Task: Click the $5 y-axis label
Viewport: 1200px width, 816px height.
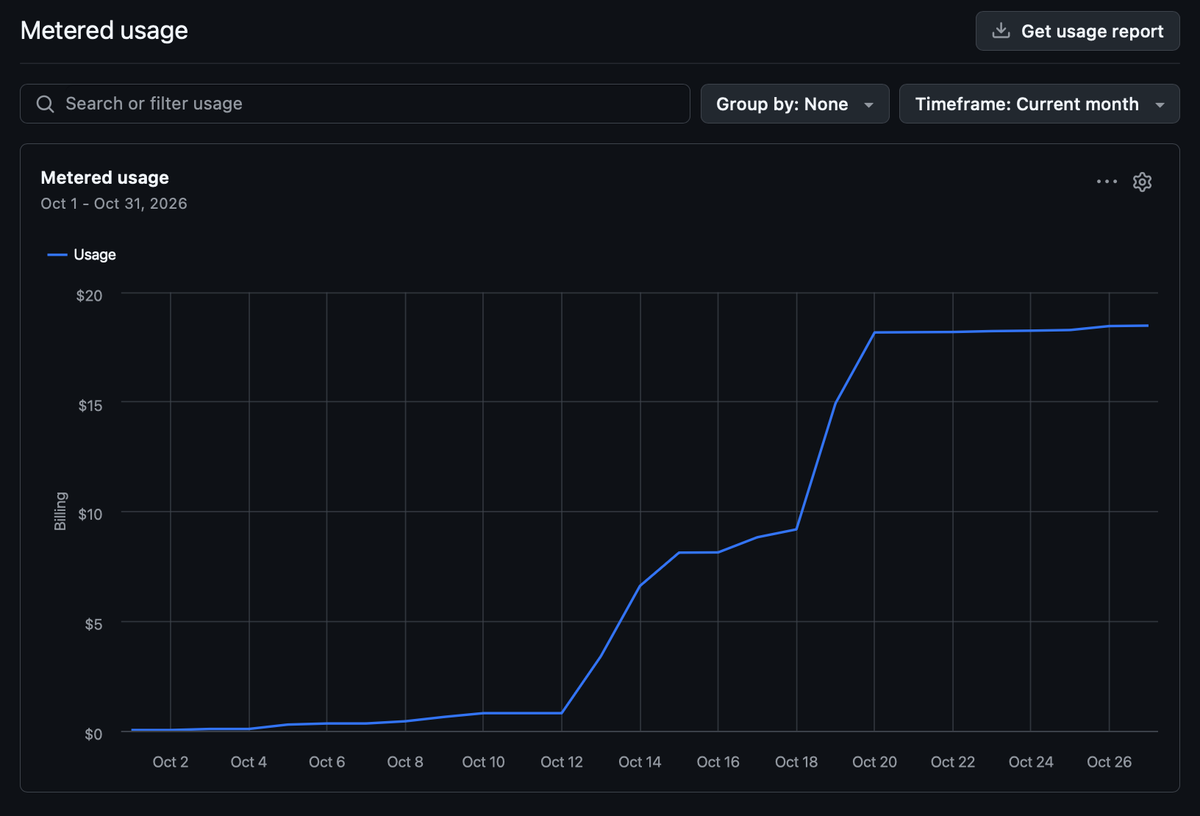Action: pos(93,623)
